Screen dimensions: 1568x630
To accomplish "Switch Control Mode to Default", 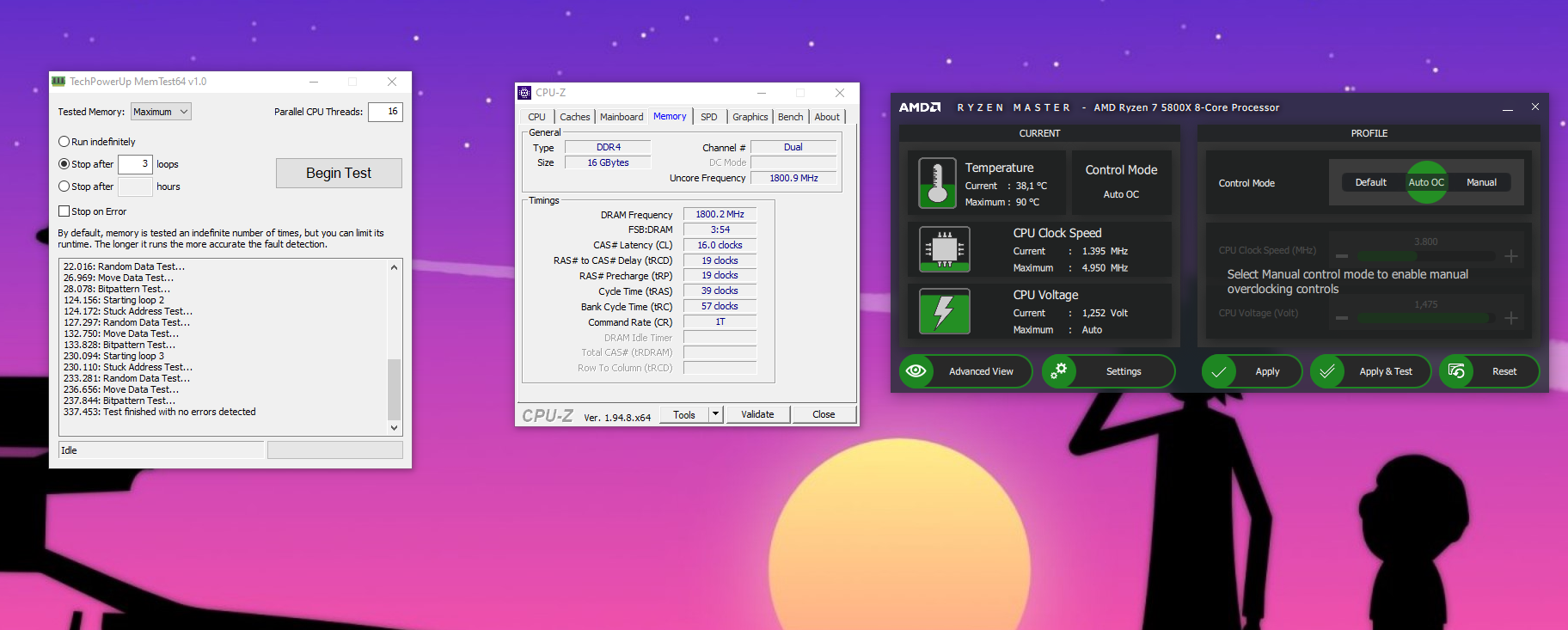I will pyautogui.click(x=1370, y=182).
